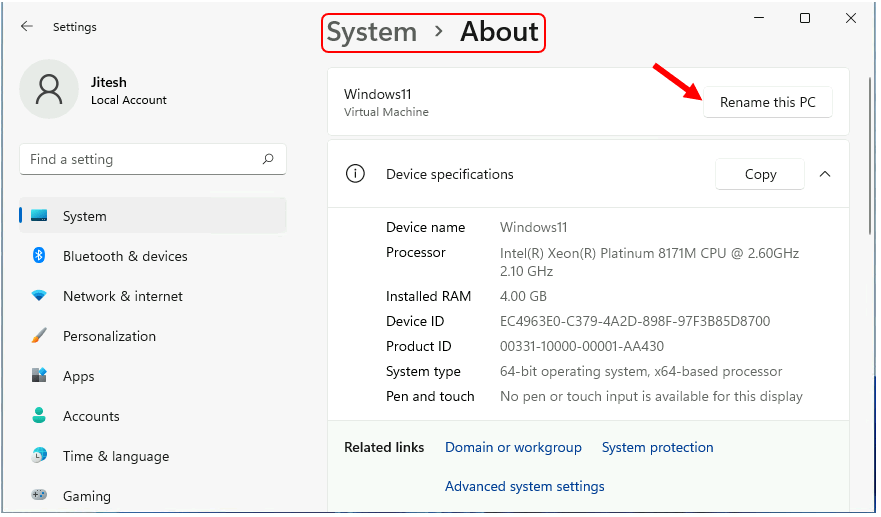Click System in the breadcrumb
This screenshot has width=881, height=517.
[x=372, y=32]
